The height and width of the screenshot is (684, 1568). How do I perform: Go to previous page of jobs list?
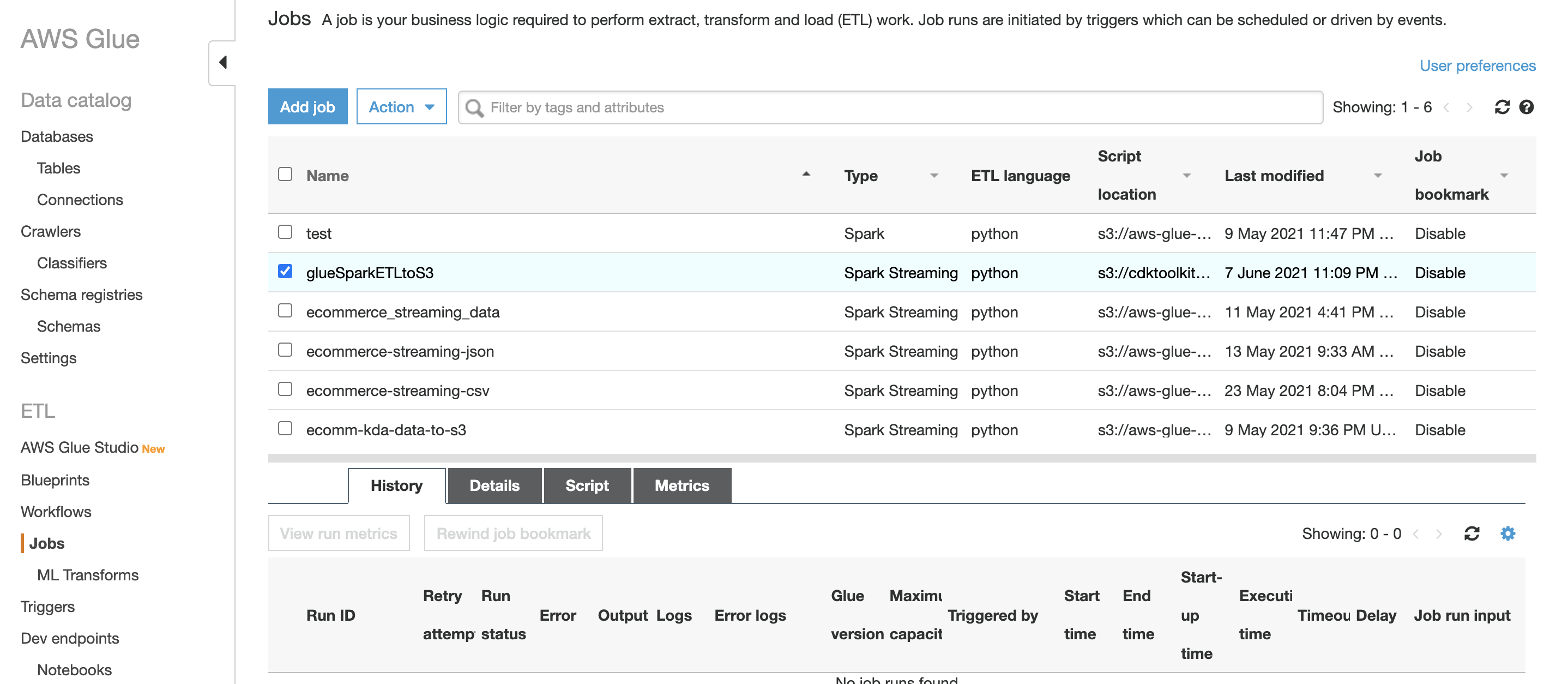(x=1446, y=108)
